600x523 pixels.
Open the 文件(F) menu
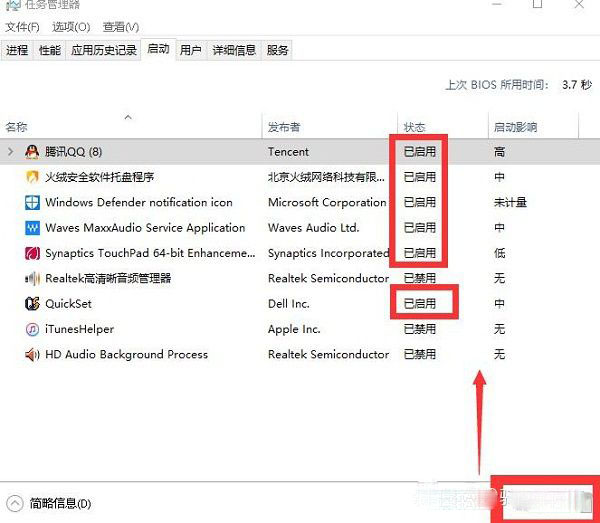pos(22,27)
